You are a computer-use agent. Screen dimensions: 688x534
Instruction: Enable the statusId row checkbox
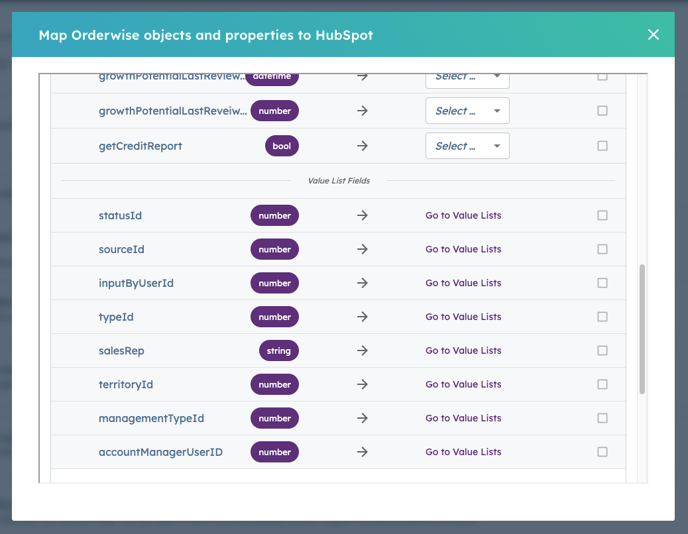click(602, 215)
